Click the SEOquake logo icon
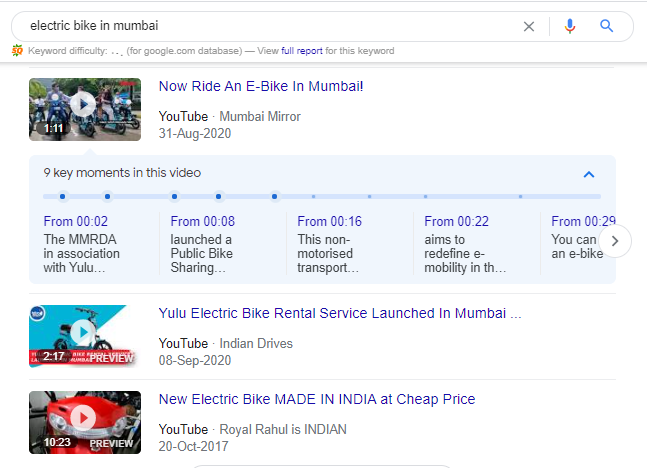The image size is (647, 468). pyautogui.click(x=17, y=50)
